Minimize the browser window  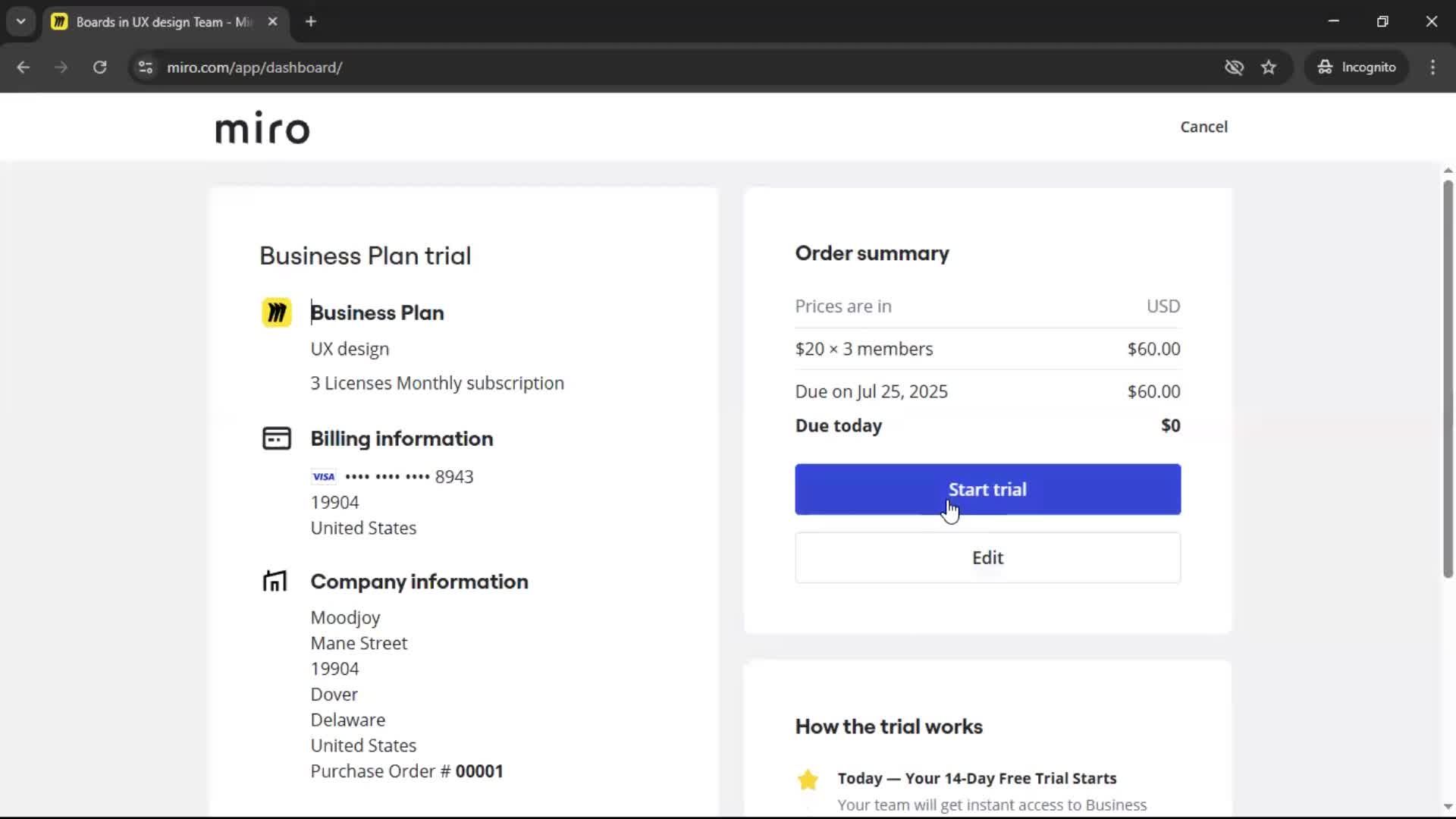(x=1333, y=21)
